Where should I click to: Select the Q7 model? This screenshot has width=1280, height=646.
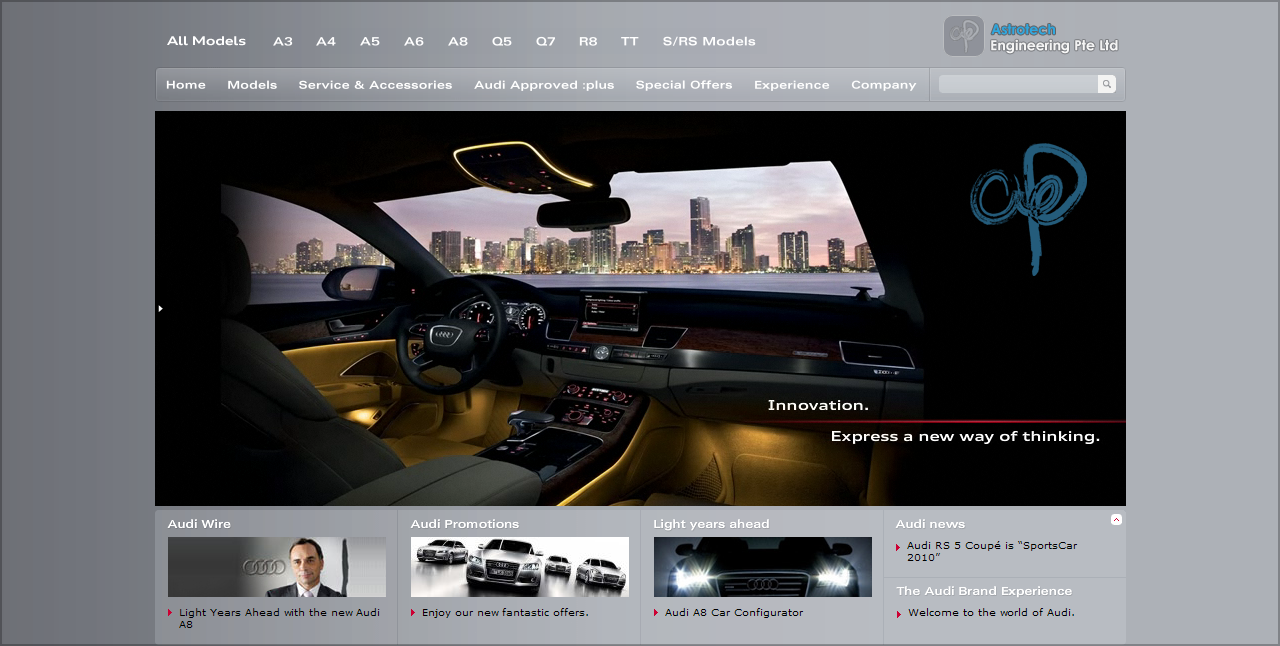click(545, 41)
